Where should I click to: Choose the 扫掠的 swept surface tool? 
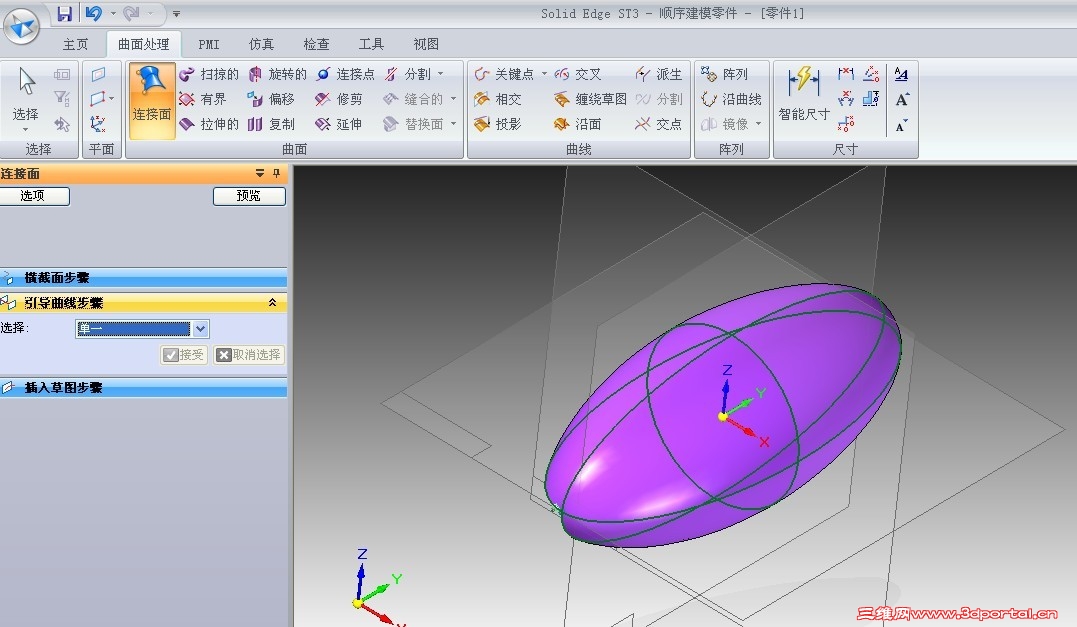[209, 74]
